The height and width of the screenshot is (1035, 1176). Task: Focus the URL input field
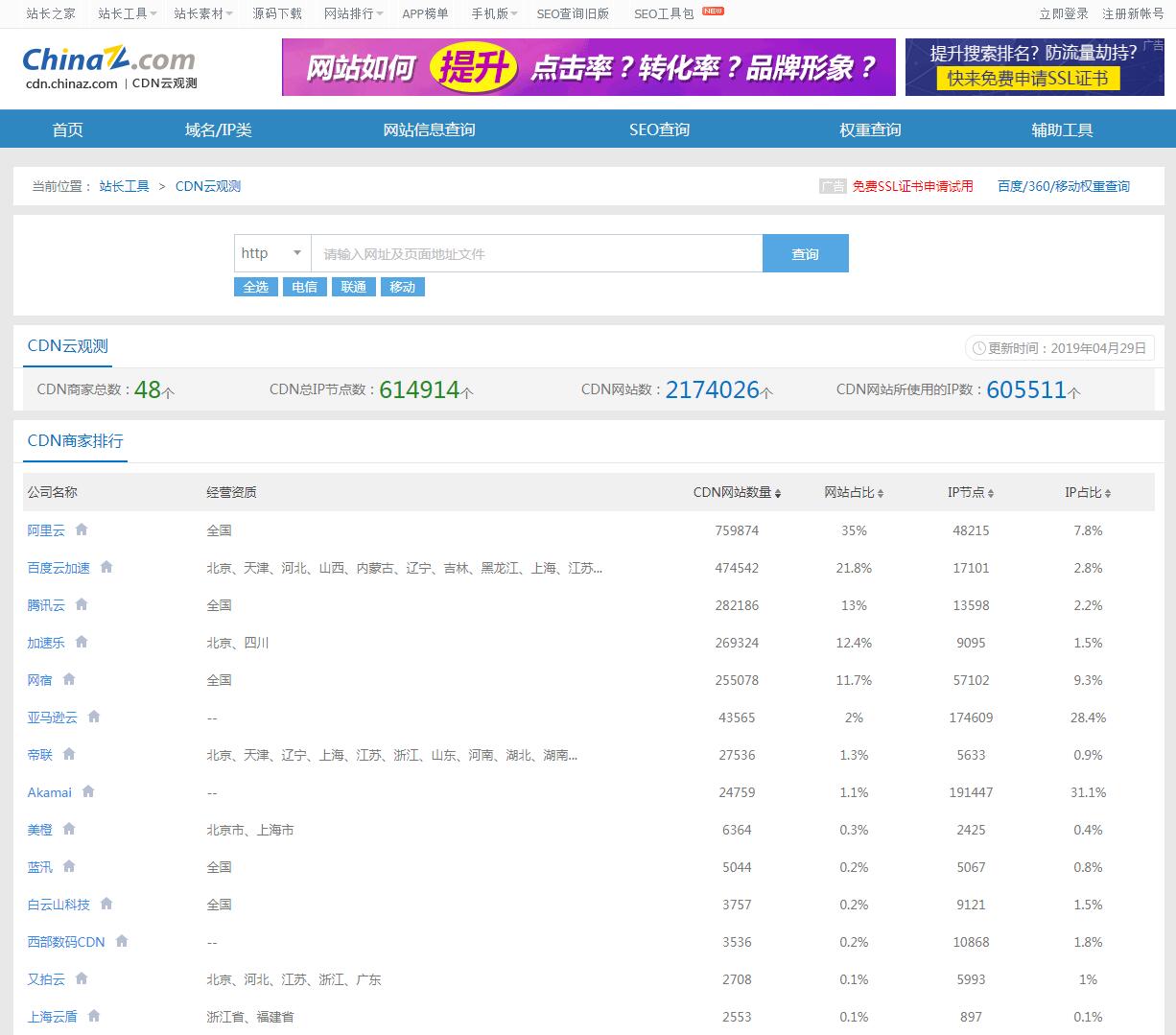click(x=537, y=253)
